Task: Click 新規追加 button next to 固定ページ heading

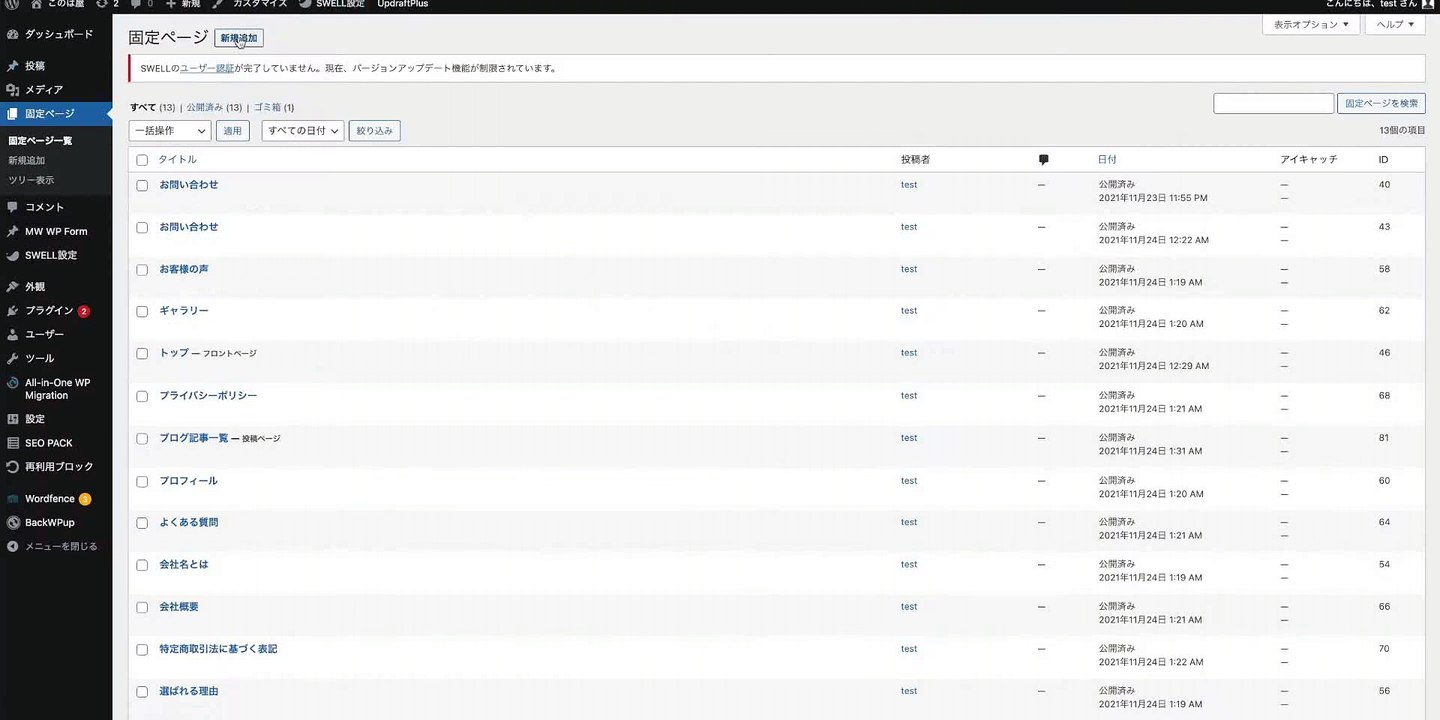Action: pyautogui.click(x=239, y=38)
